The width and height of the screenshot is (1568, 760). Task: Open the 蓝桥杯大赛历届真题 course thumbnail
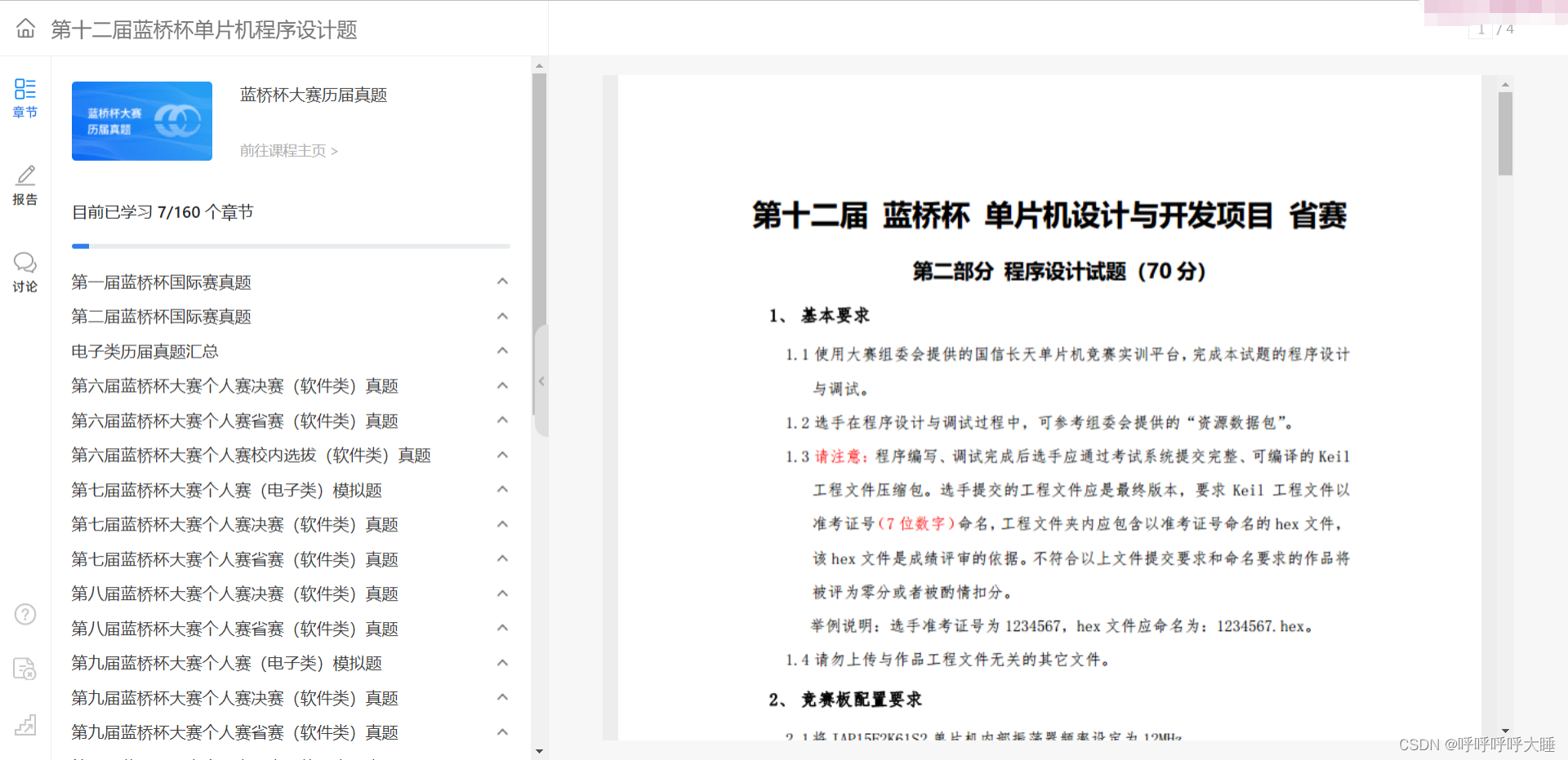pos(142,121)
